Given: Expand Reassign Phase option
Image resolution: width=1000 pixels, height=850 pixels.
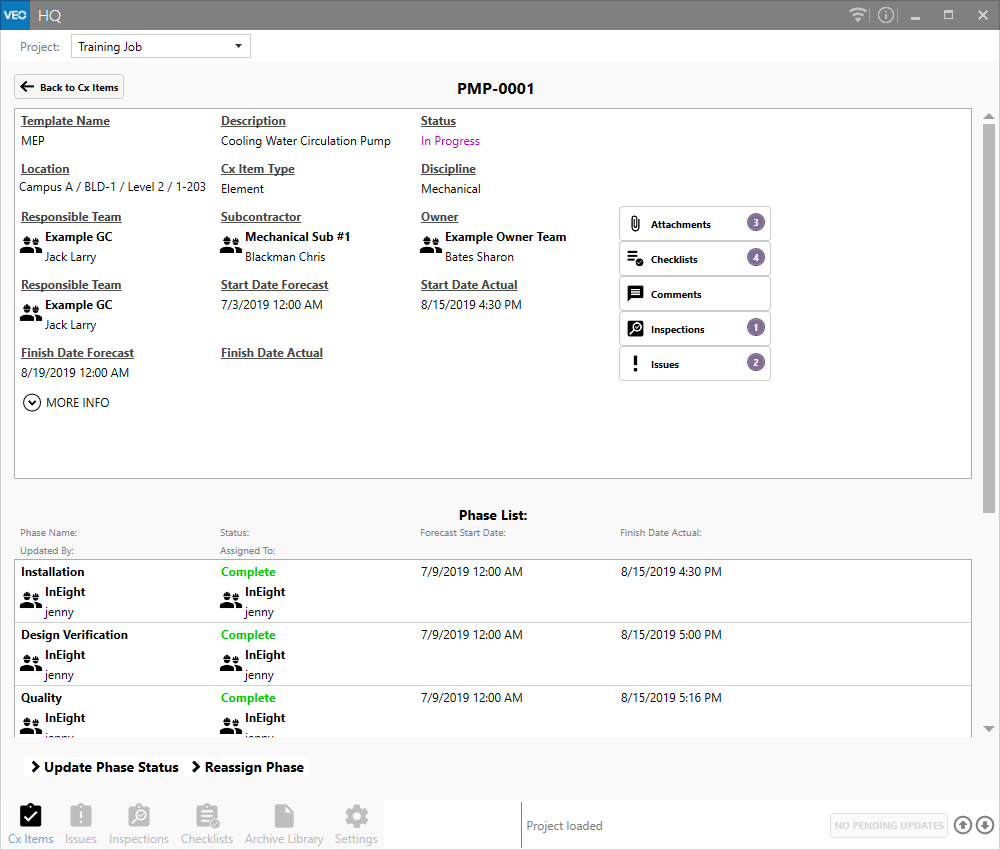Looking at the screenshot, I should click(x=247, y=767).
